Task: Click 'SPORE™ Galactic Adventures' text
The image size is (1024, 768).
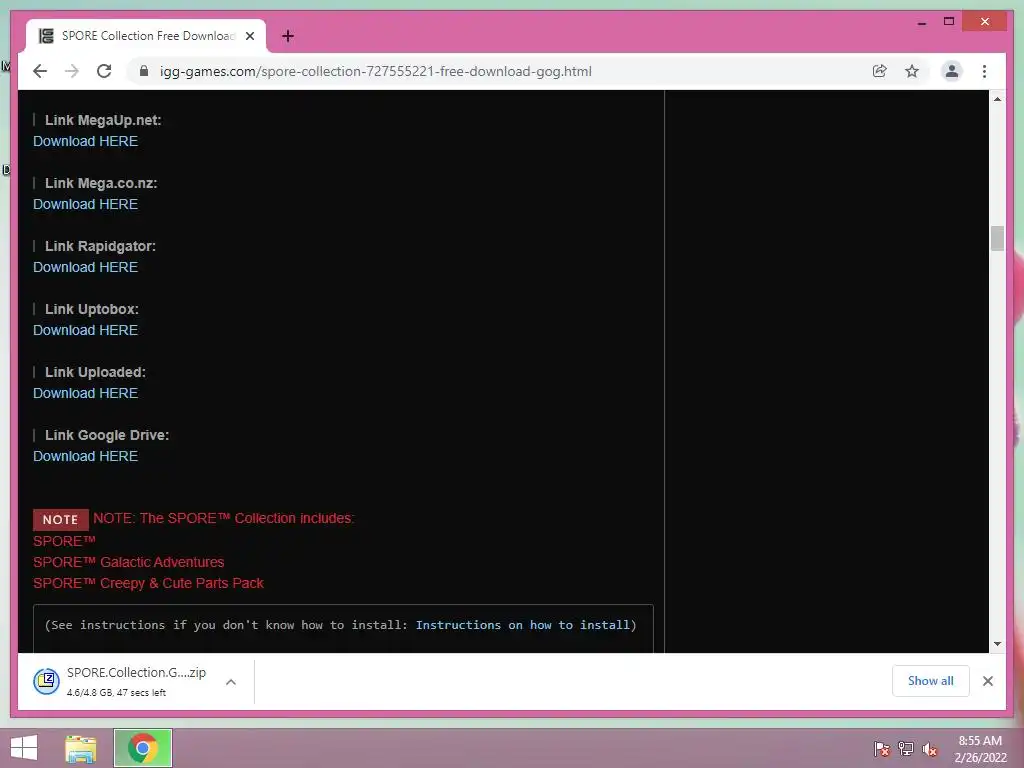Action: (x=129, y=562)
